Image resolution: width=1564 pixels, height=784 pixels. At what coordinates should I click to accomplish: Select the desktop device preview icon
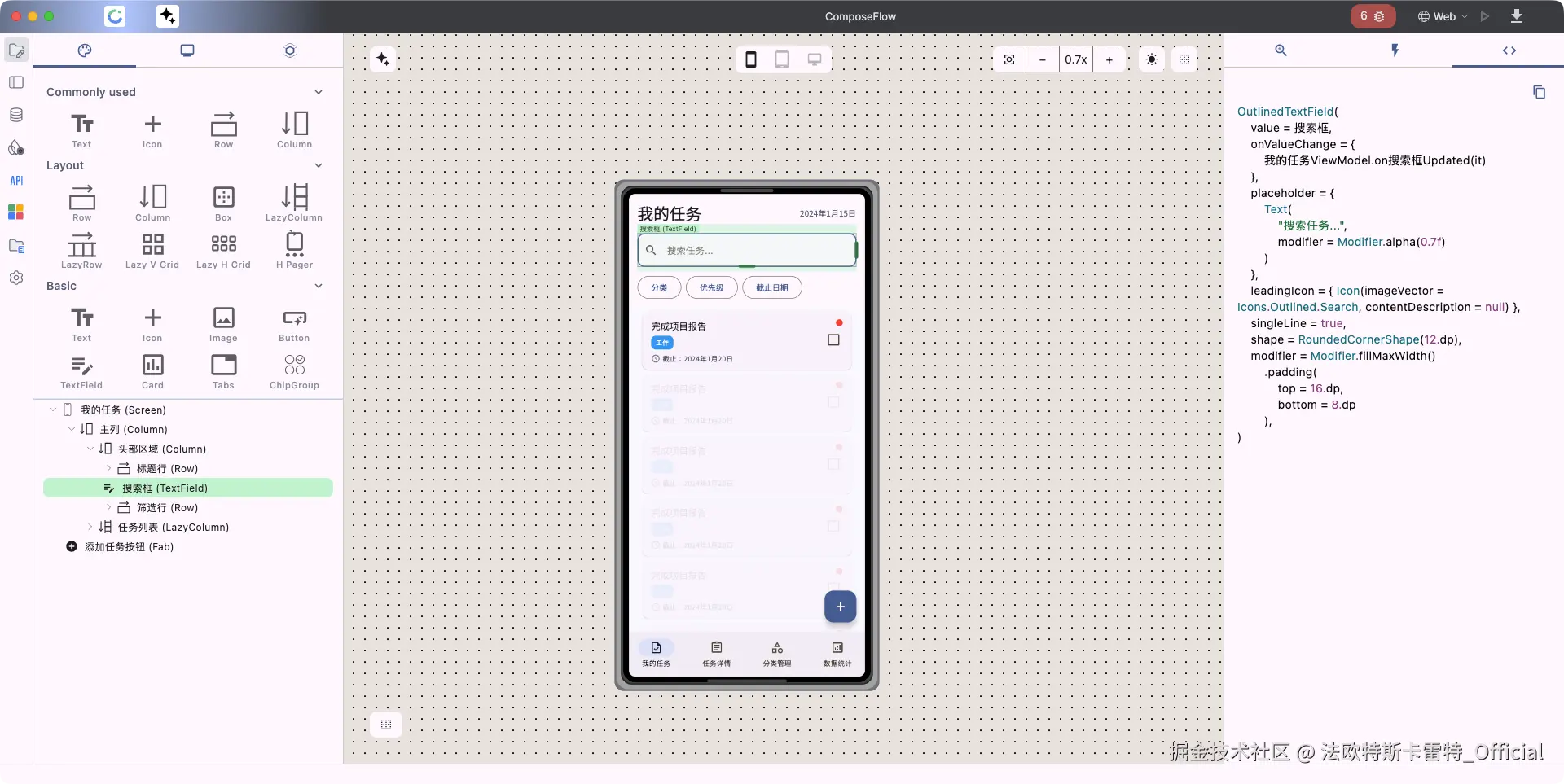click(814, 59)
